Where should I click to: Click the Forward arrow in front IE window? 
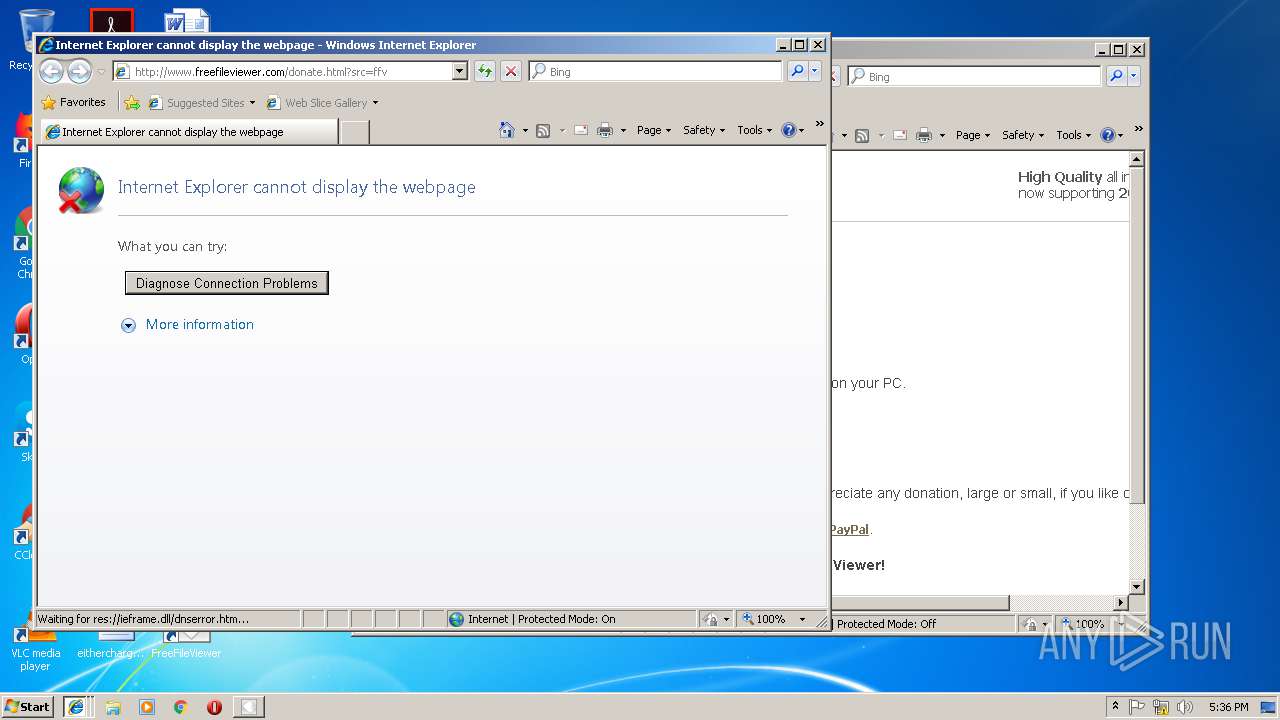pos(79,71)
